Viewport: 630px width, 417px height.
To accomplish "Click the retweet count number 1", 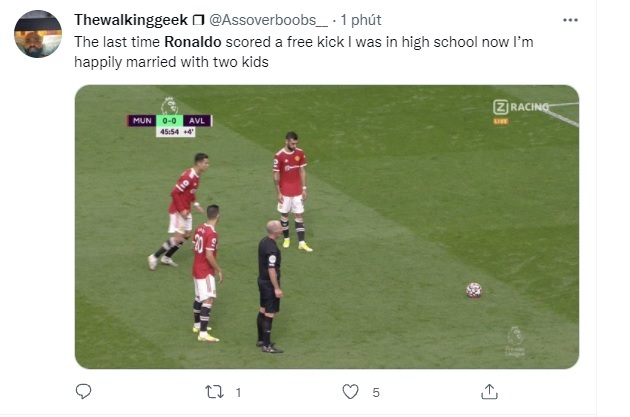I will 238,393.
